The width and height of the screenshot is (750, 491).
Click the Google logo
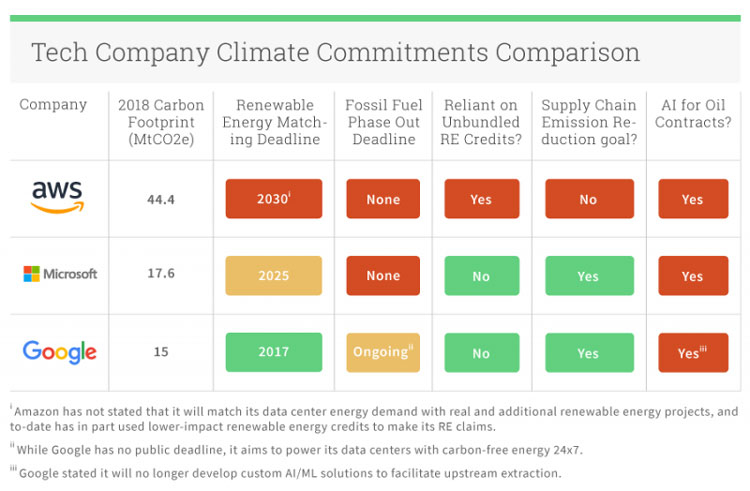pyautogui.click(x=59, y=352)
